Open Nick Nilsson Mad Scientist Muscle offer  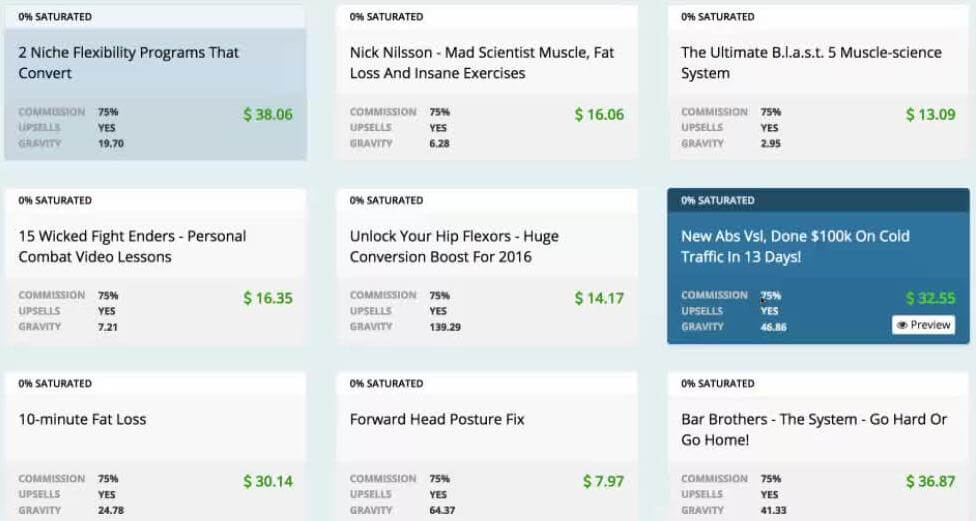[482, 63]
